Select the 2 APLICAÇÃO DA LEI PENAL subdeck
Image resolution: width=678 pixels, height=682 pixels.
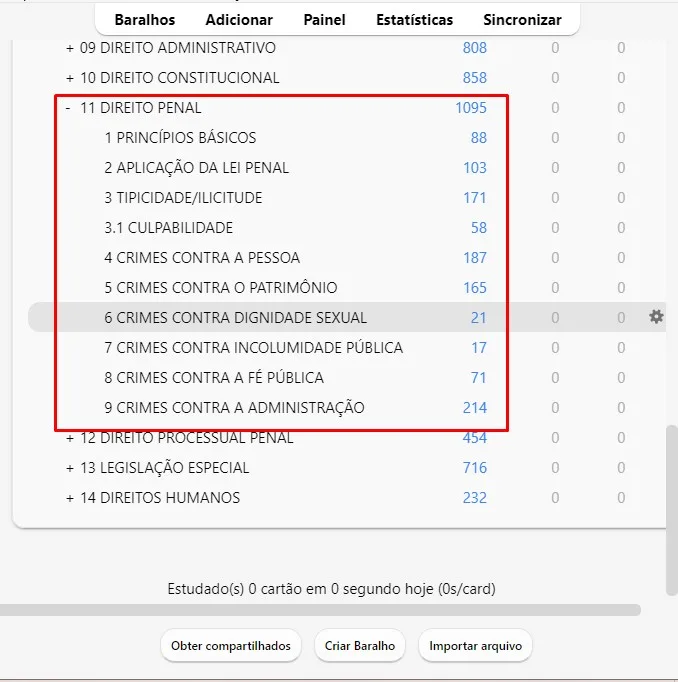(x=197, y=168)
